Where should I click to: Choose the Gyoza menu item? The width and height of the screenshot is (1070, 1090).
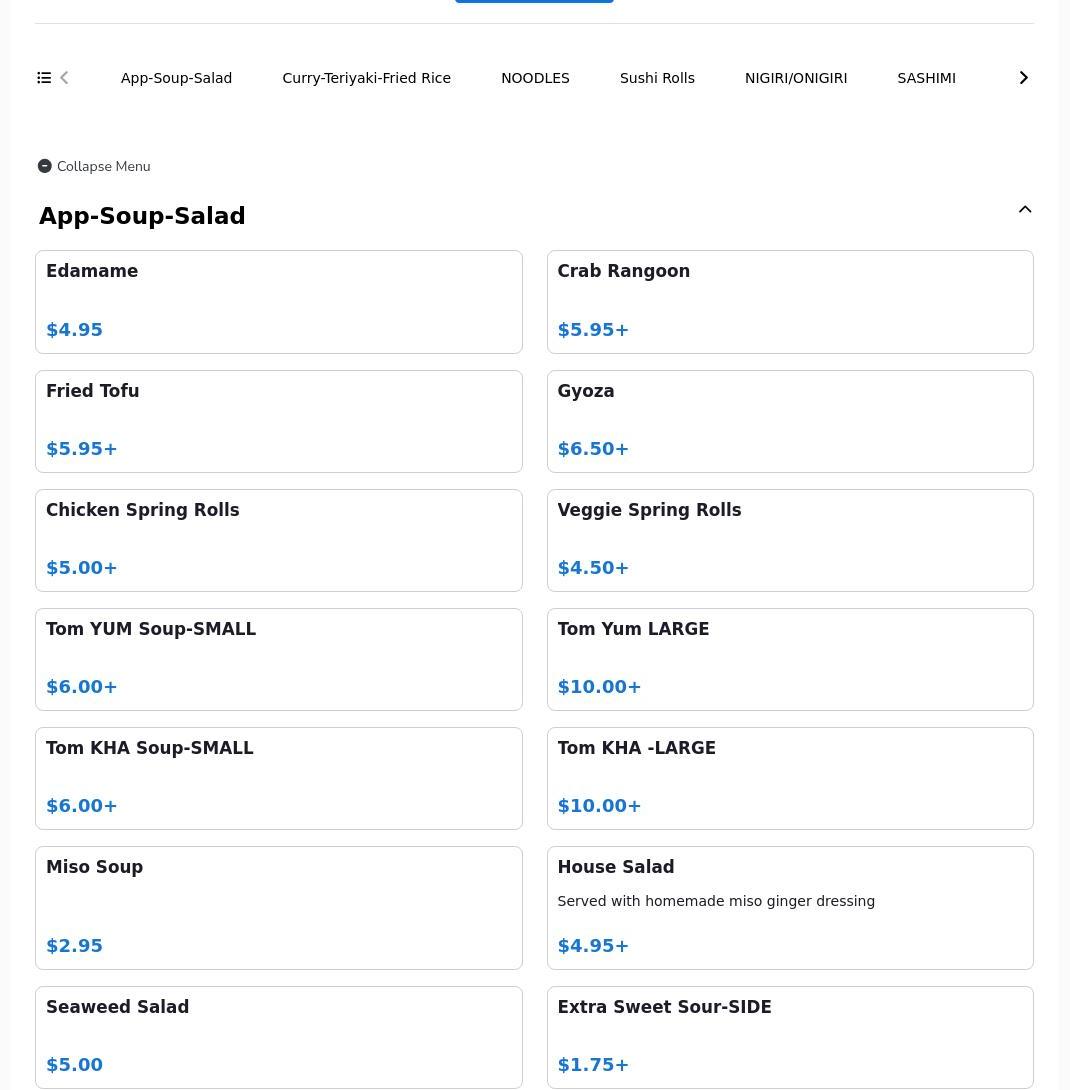pos(789,421)
